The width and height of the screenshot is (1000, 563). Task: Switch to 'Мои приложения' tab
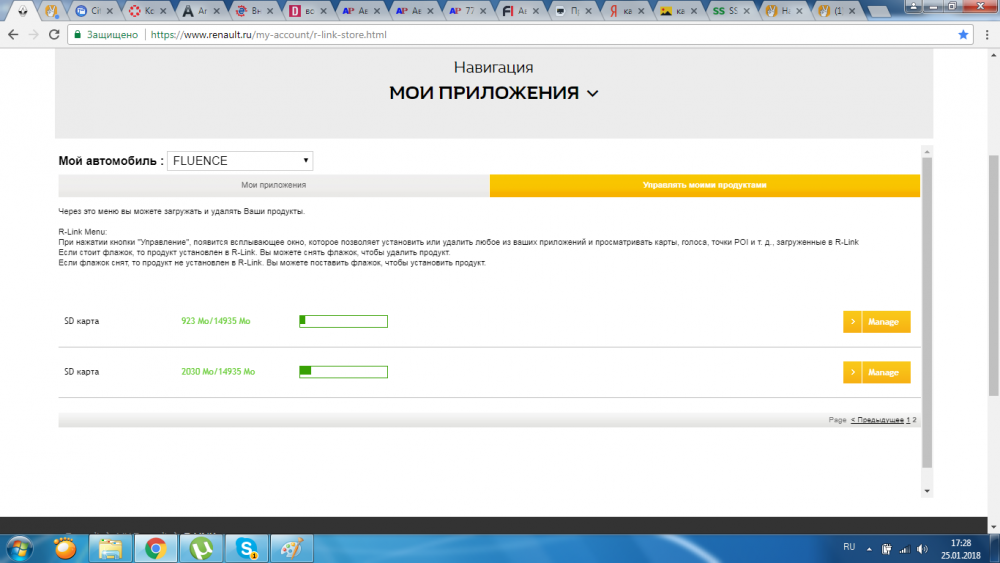coord(274,185)
